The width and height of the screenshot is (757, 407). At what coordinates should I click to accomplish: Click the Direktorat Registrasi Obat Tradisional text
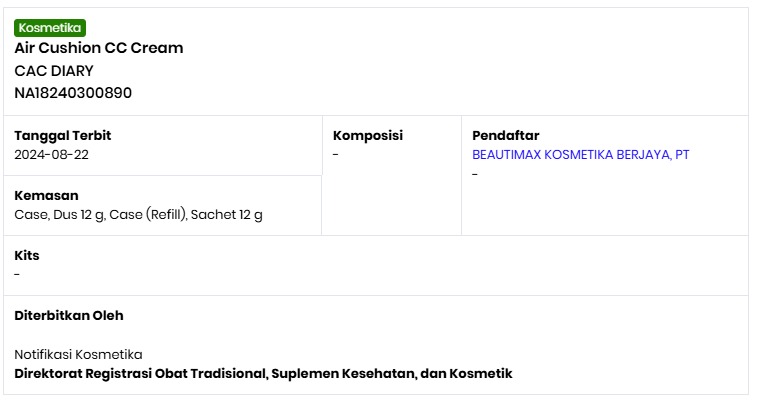click(x=140, y=374)
